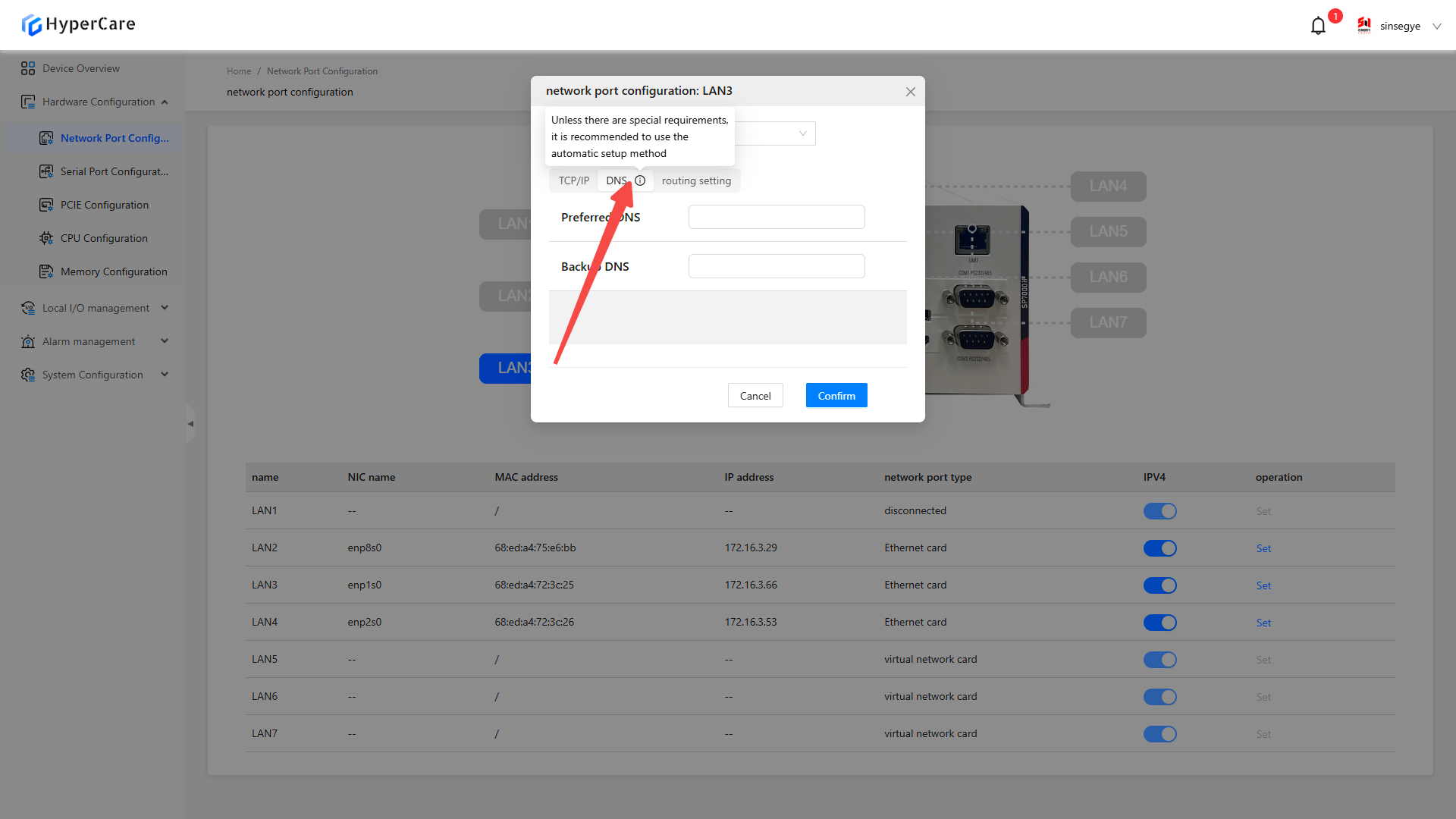Click the DNS info circle icon
This screenshot has height=819, width=1456.
[x=640, y=180]
